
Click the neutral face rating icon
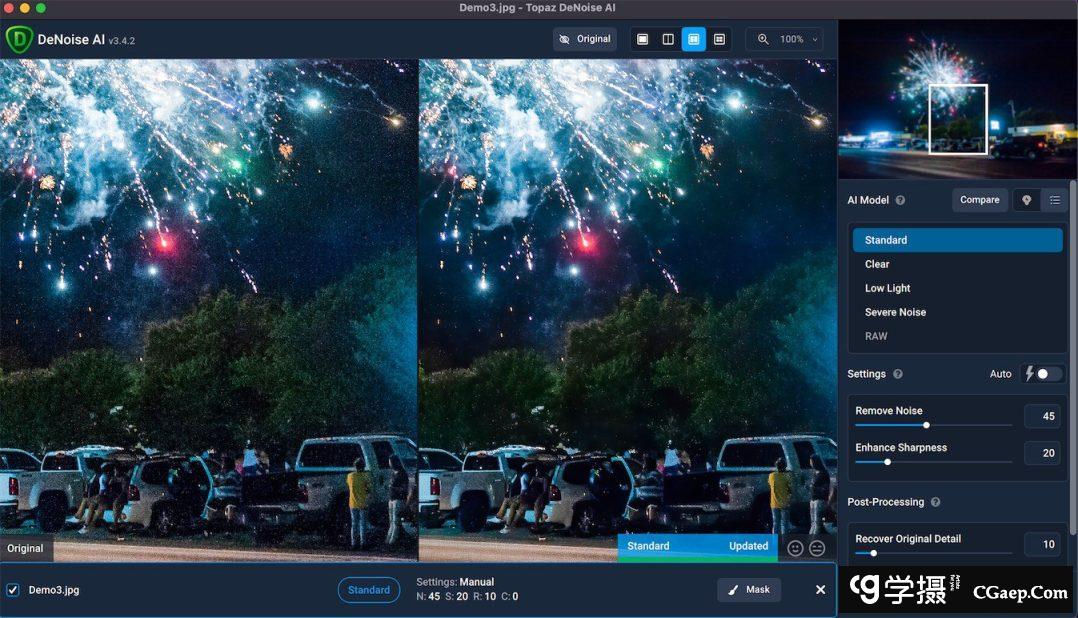tap(818, 548)
